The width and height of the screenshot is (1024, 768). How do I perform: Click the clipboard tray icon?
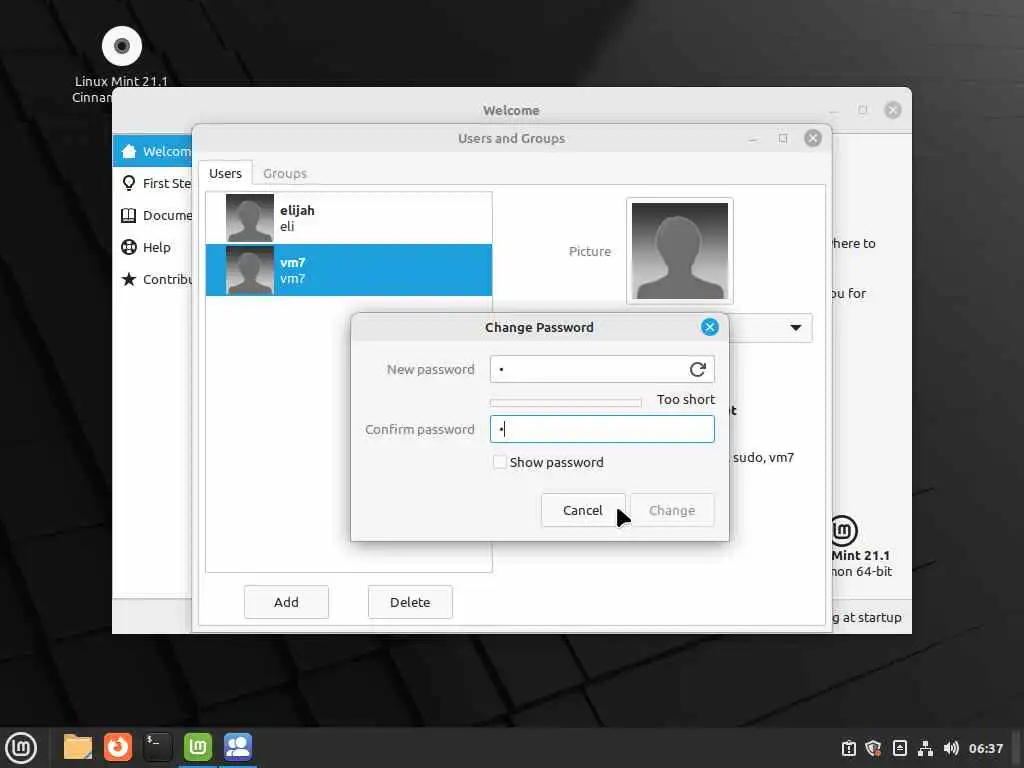[848, 748]
